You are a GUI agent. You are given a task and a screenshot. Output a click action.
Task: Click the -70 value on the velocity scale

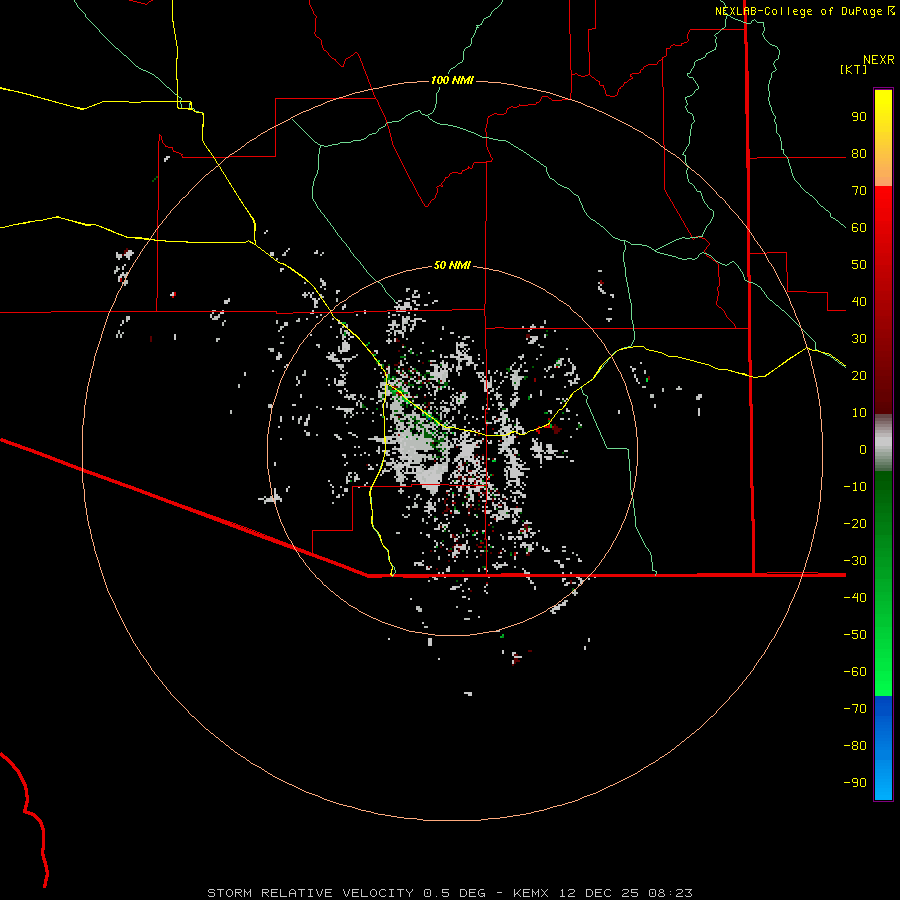point(855,708)
